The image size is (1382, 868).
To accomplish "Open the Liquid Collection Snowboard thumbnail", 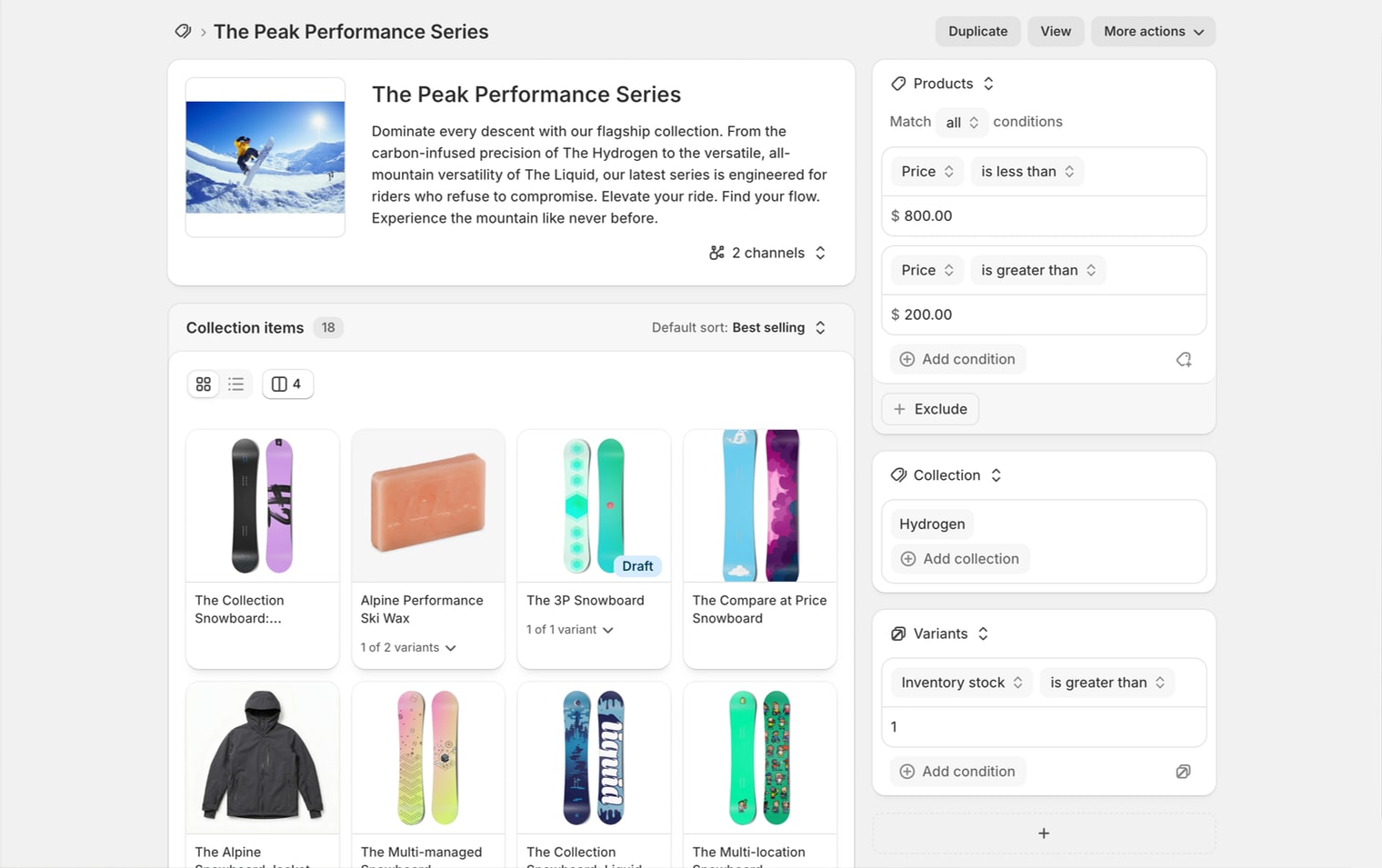I will (x=594, y=757).
